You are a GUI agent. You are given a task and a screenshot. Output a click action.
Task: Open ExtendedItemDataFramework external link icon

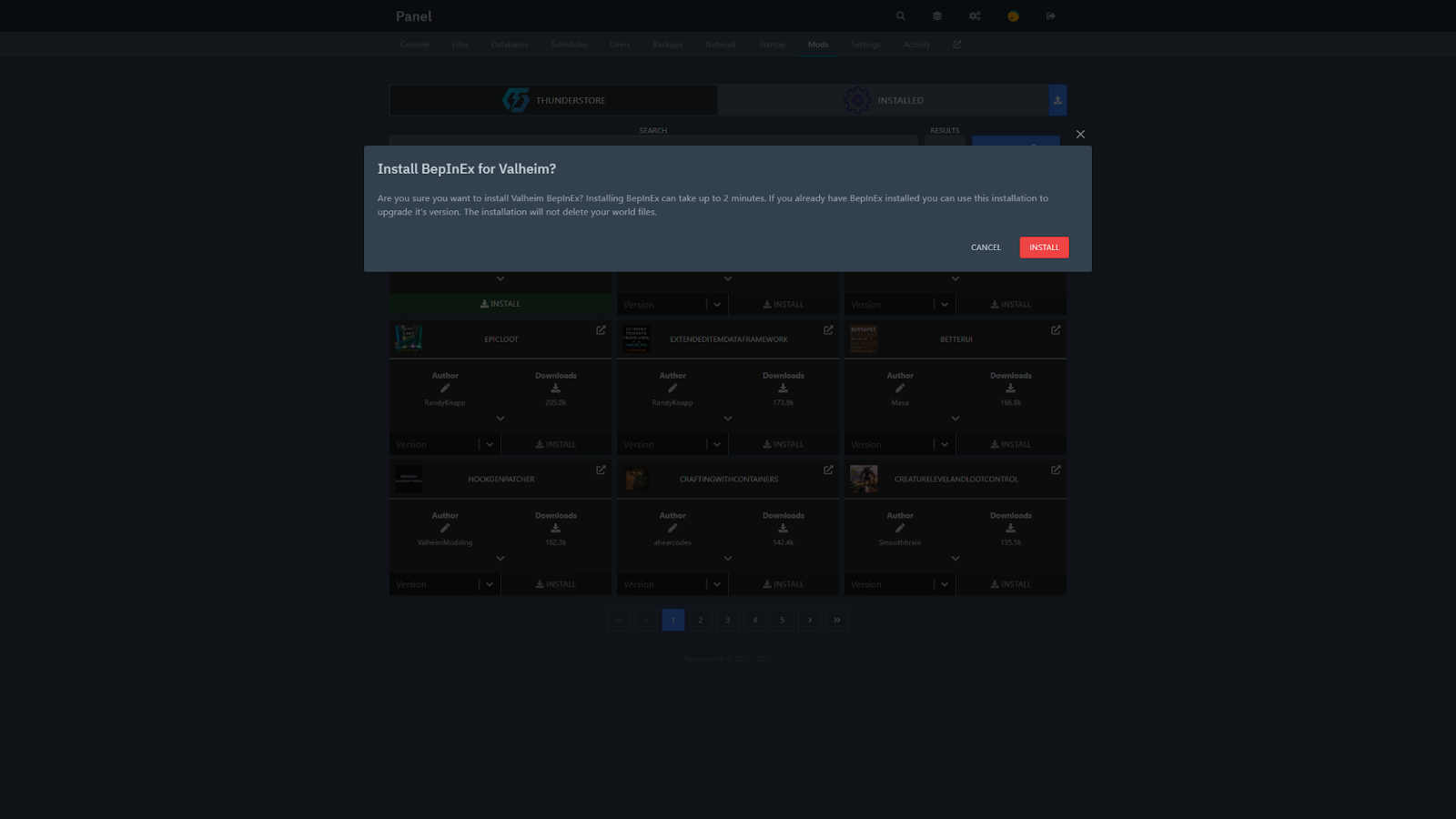click(828, 330)
